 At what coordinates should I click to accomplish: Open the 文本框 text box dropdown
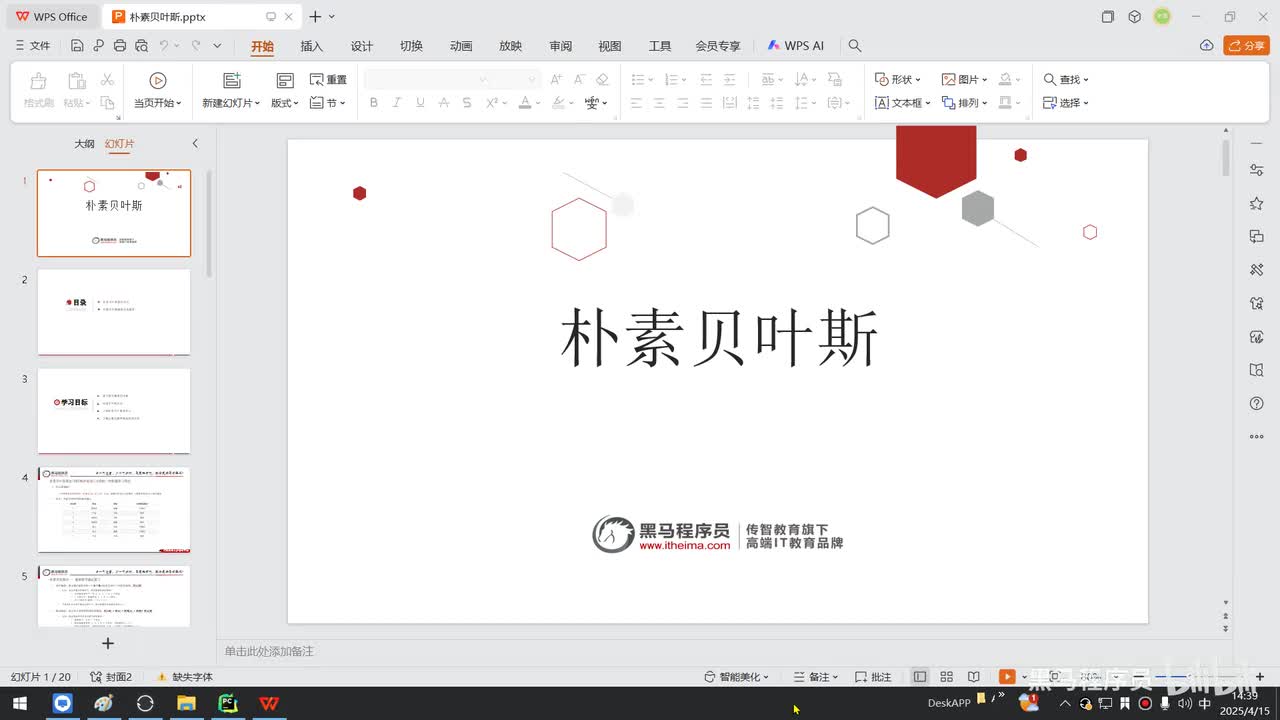[x=903, y=103]
